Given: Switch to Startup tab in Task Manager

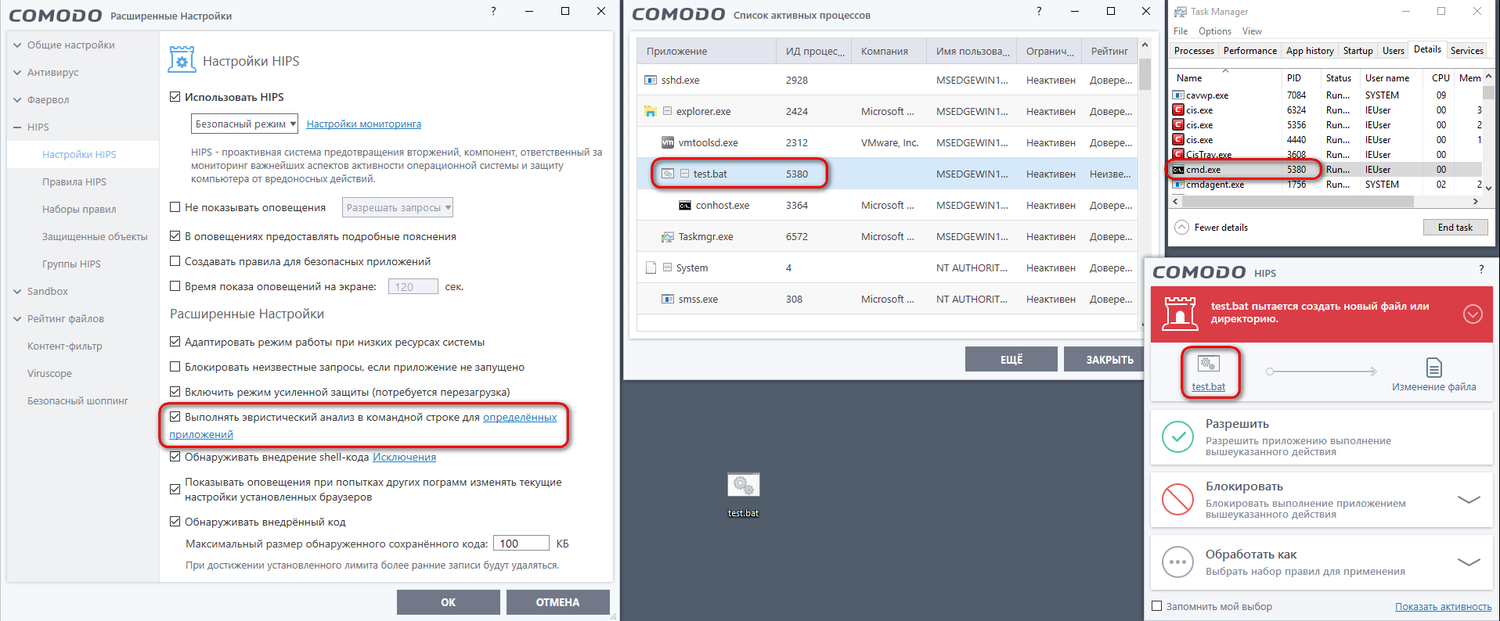Looking at the screenshot, I should (1358, 50).
